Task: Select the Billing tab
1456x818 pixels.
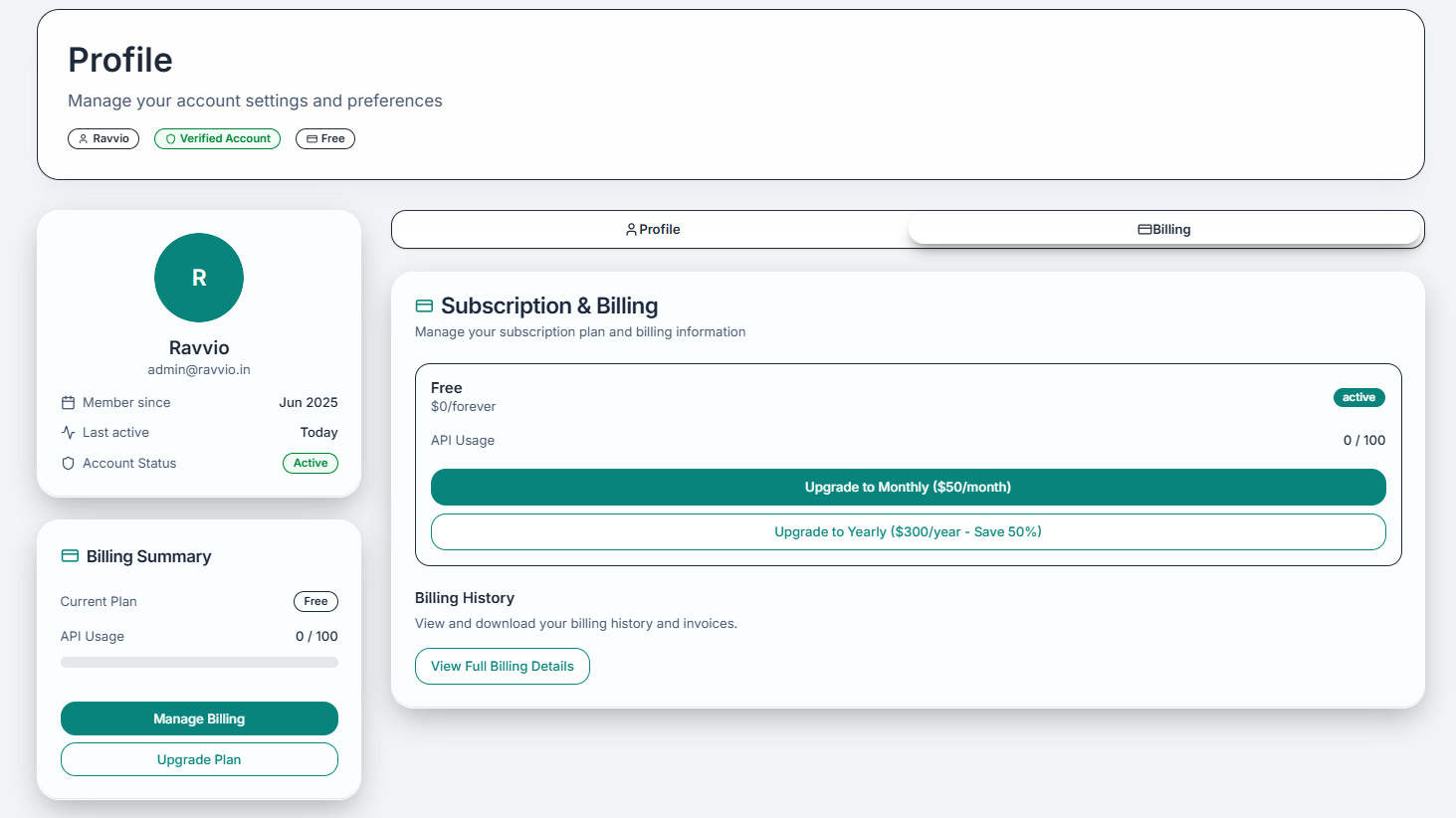Action: pos(1164,229)
